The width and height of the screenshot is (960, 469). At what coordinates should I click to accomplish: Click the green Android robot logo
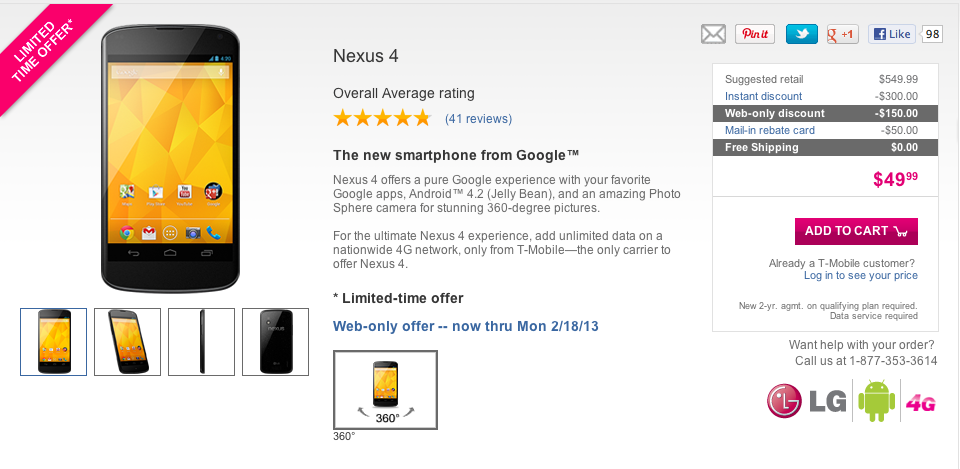[875, 402]
